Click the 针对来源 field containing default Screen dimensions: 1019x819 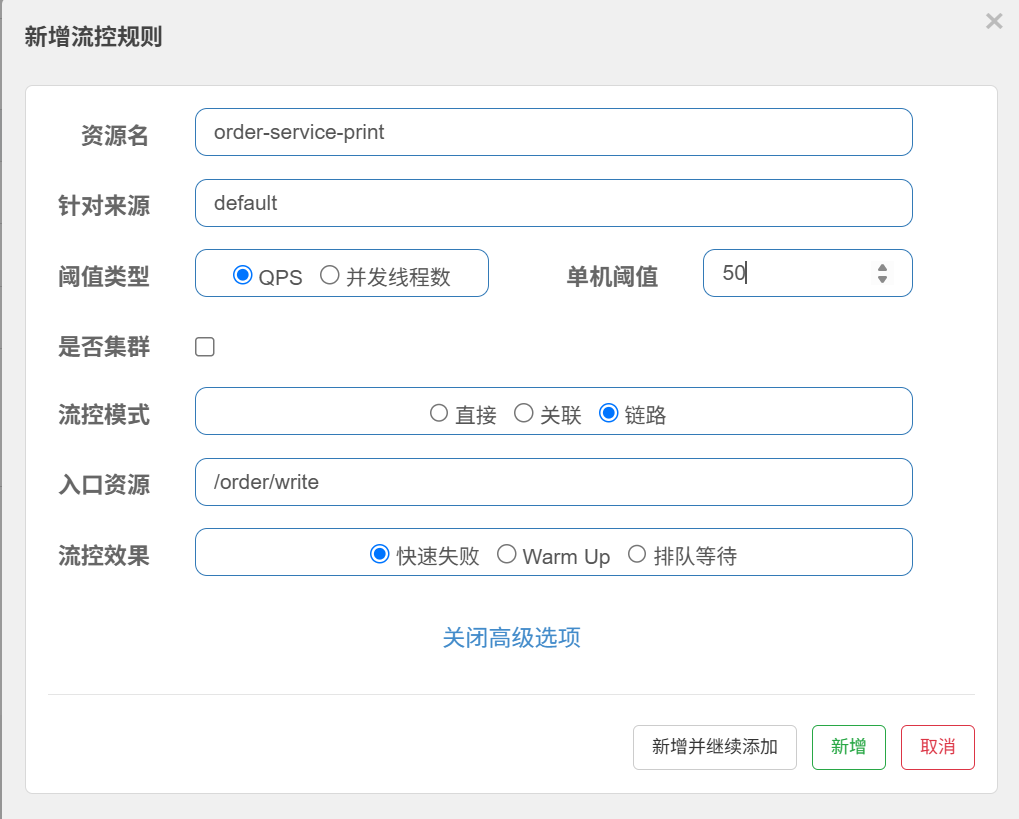coord(554,203)
